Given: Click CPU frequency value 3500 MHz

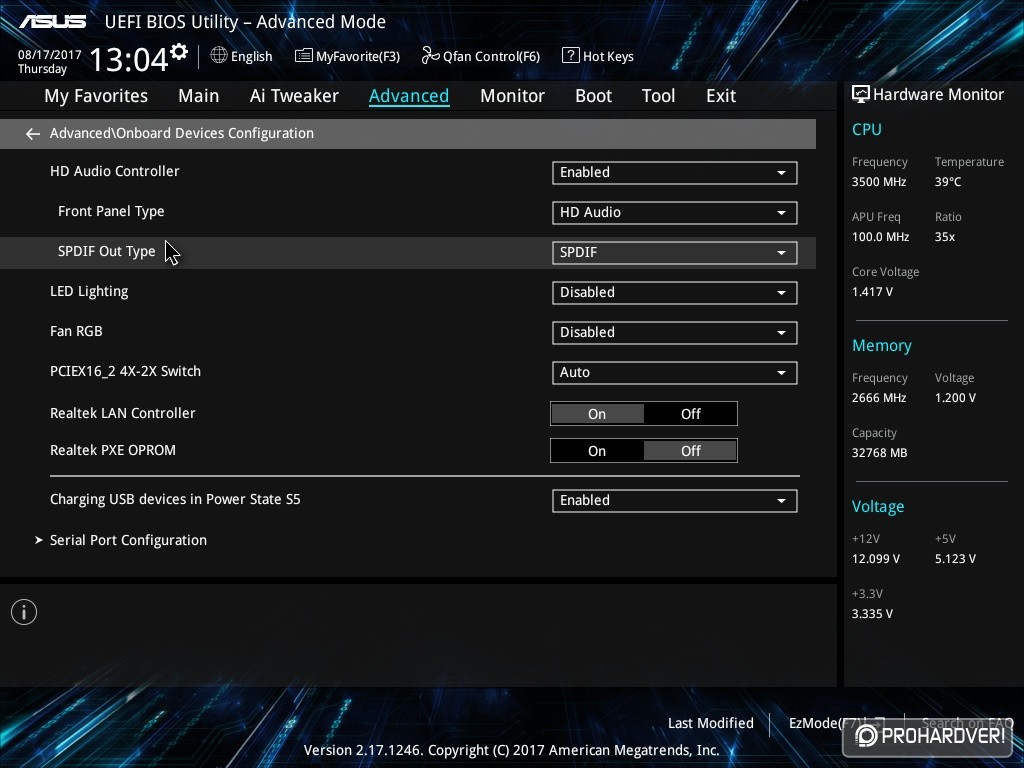Looking at the screenshot, I should [879, 182].
